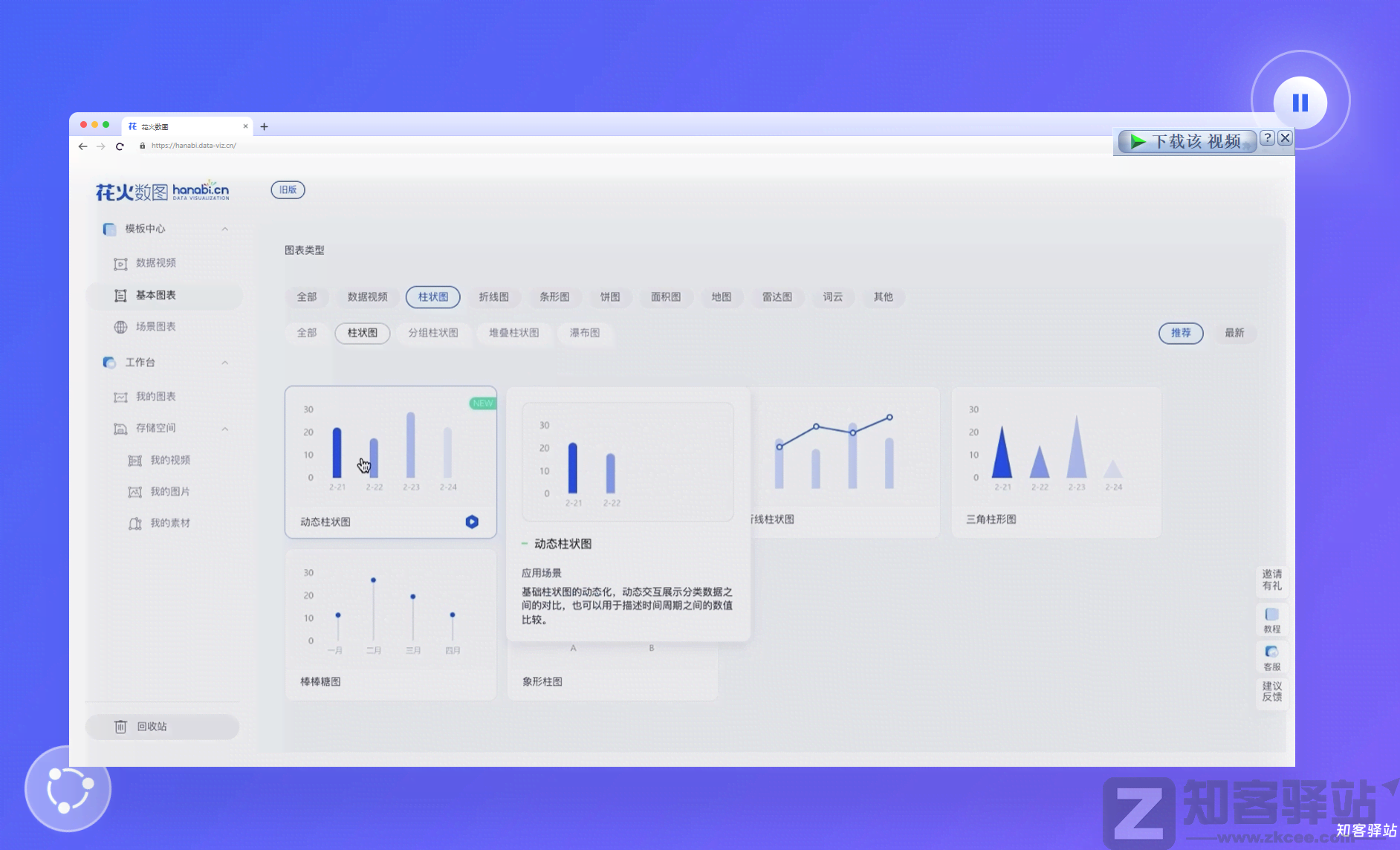Open a new browser tab with plus

(264, 127)
